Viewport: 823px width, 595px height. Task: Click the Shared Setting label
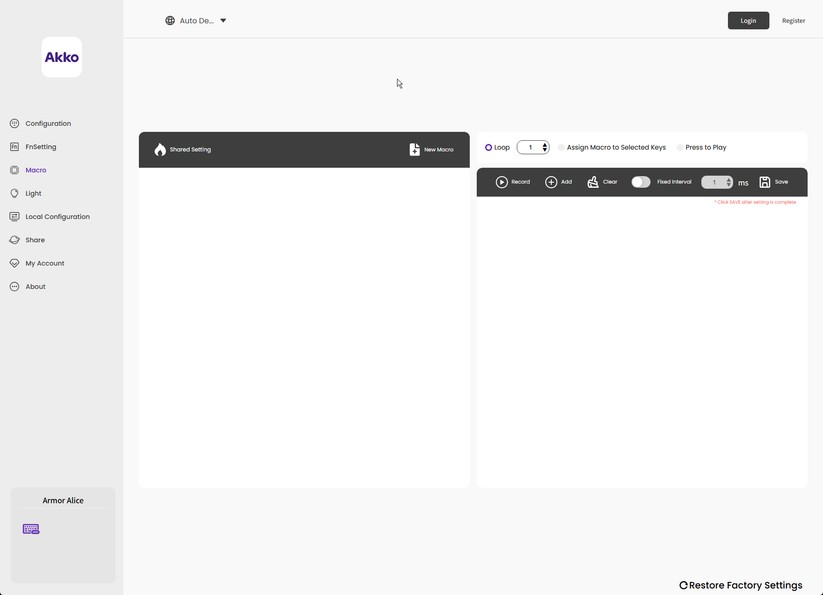tap(190, 150)
